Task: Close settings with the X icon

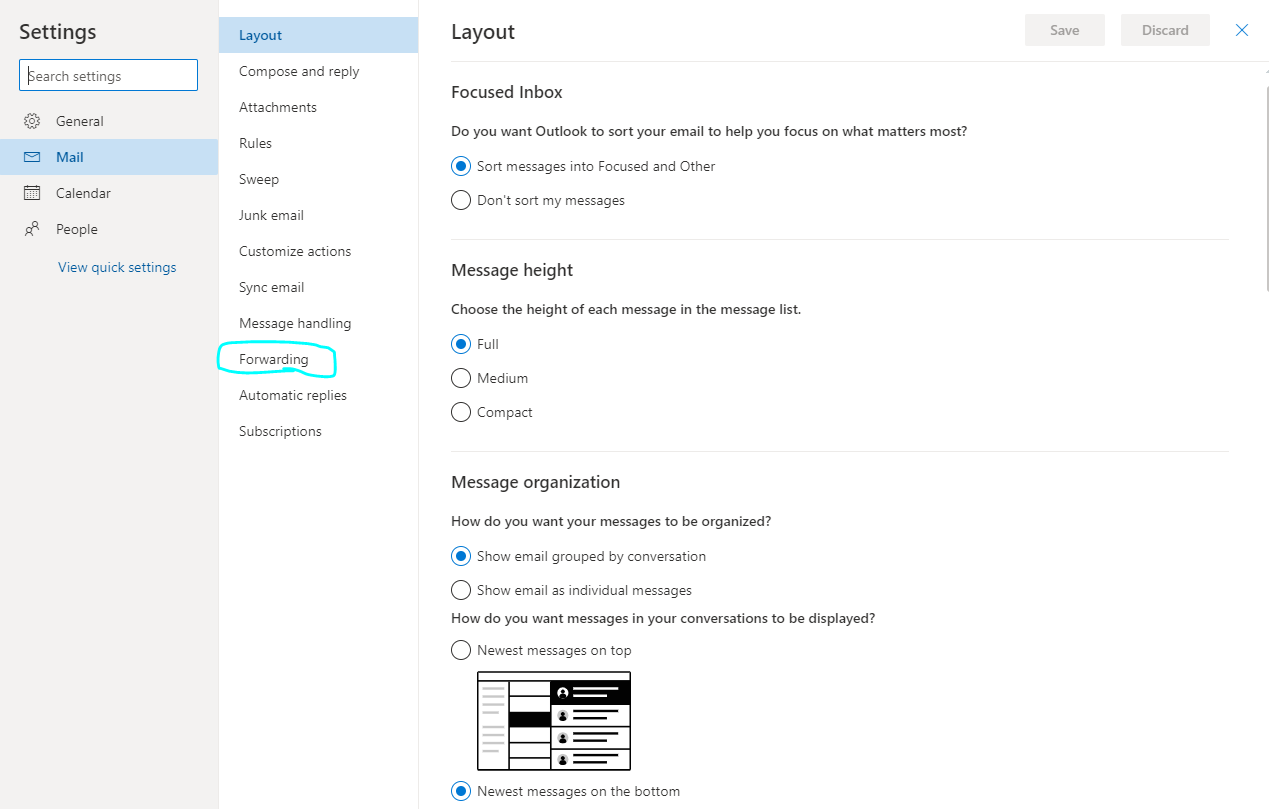Action: point(1241,30)
